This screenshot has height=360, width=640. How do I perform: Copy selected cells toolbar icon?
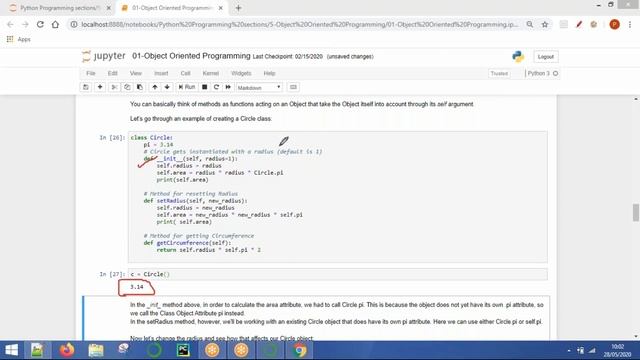tap(127, 87)
